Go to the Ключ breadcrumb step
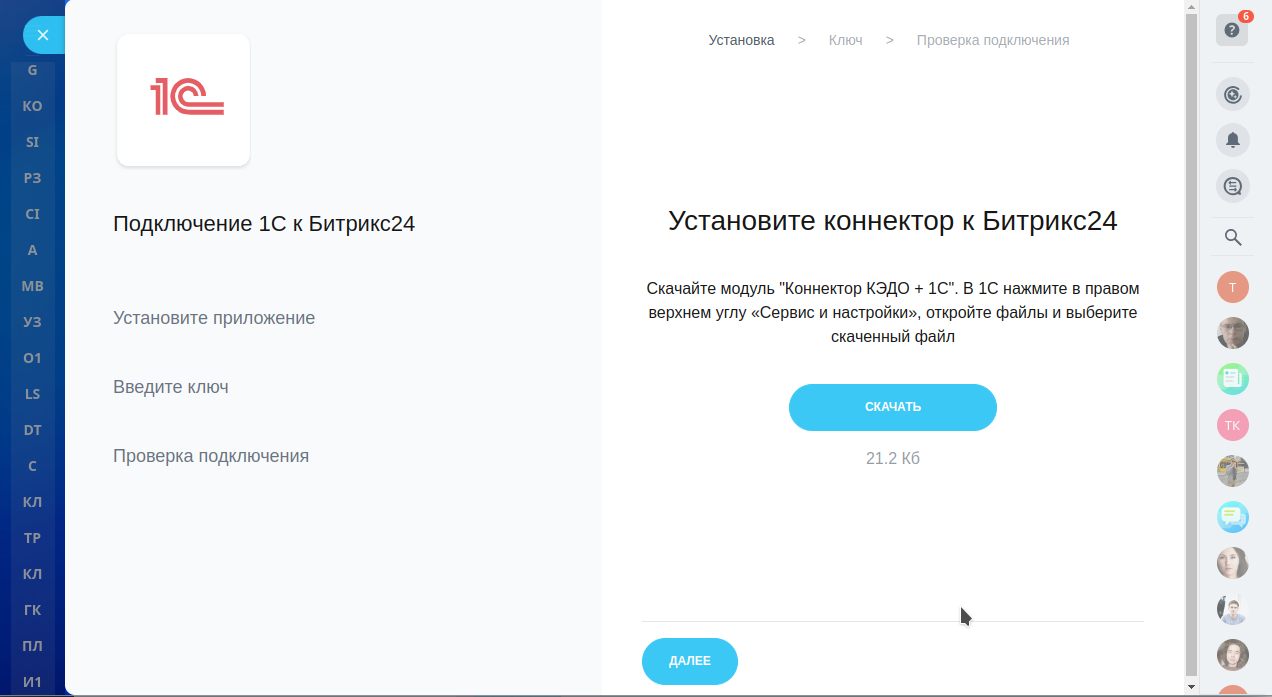The image size is (1272, 697). click(x=845, y=40)
